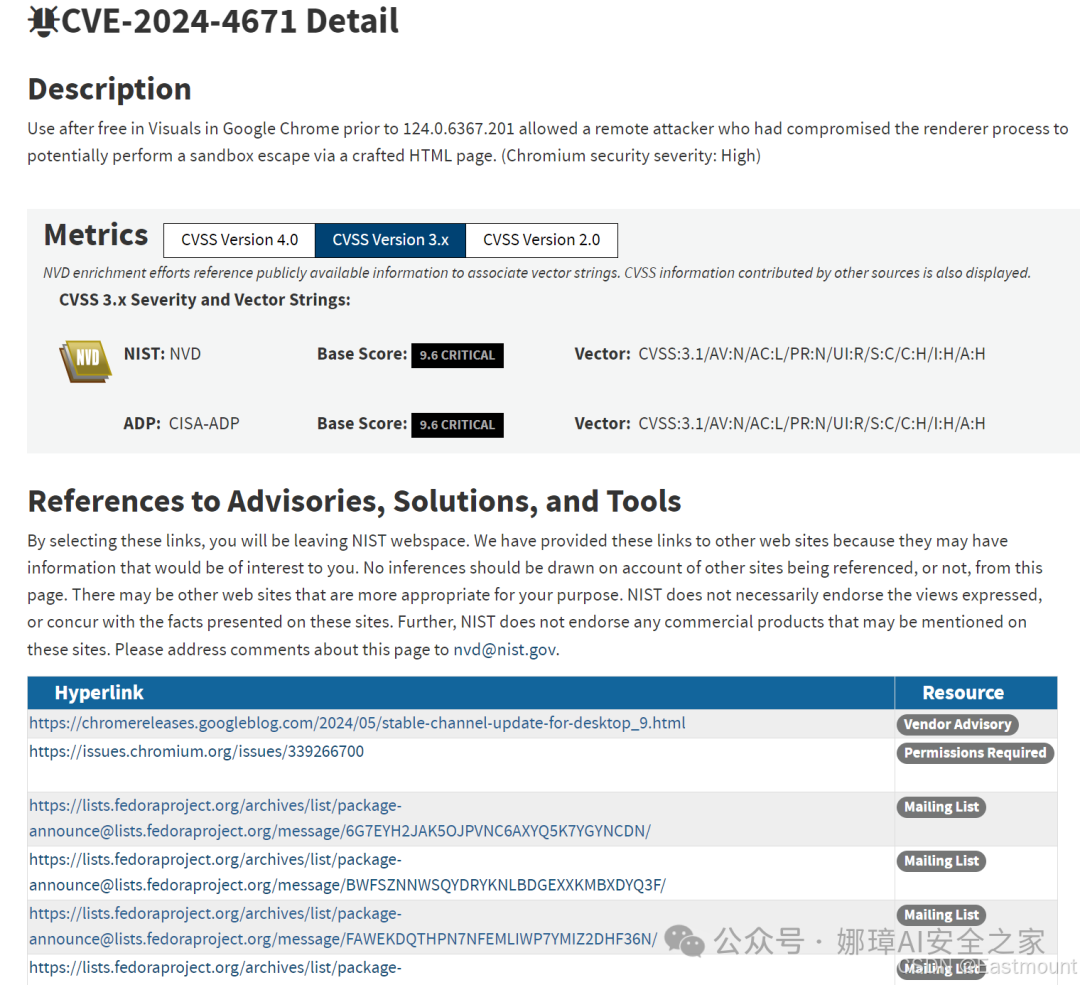This screenshot has height=985, width=1080.
Task: Open Fedora mailing list link ending BWFSZNNWSQYDRYKNLBDGEXXKMBXDYQ3F
Action: coord(347,872)
